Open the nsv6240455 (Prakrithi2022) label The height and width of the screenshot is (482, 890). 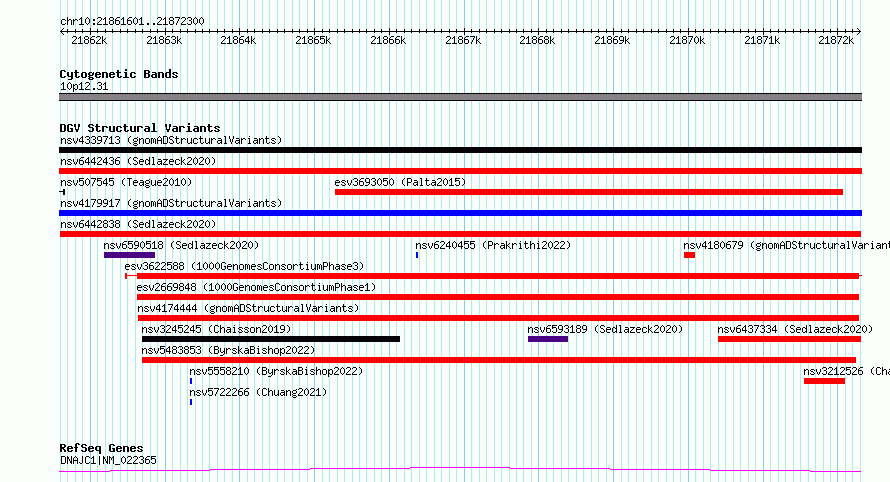pyautogui.click(x=493, y=245)
